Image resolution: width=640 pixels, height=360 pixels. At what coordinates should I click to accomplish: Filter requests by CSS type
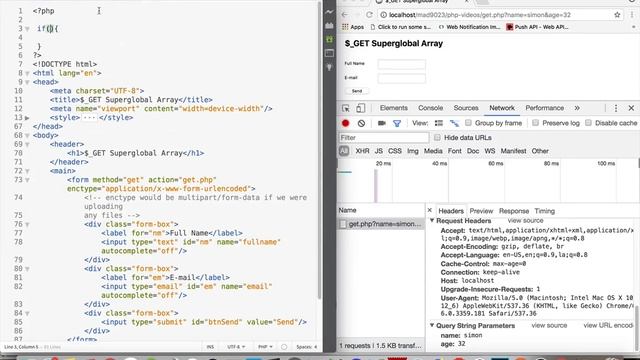click(x=395, y=151)
